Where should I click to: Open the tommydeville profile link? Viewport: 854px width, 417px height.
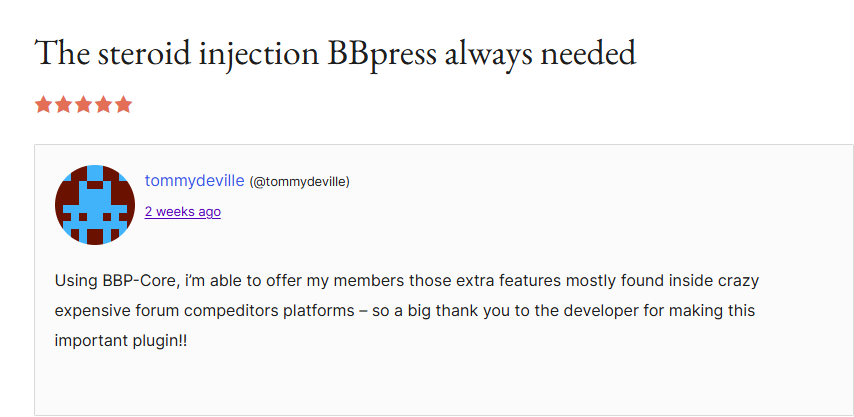tap(194, 181)
